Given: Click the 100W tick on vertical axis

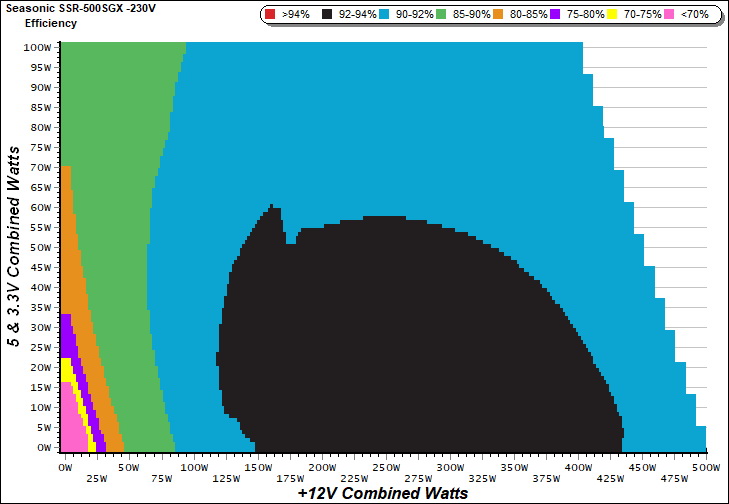Looking at the screenshot, I should tap(36, 47).
